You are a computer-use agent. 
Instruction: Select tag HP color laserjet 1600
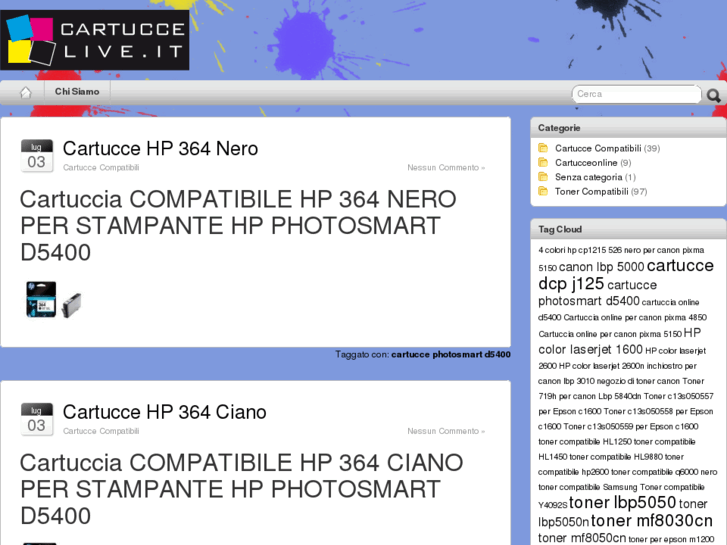coord(619,341)
